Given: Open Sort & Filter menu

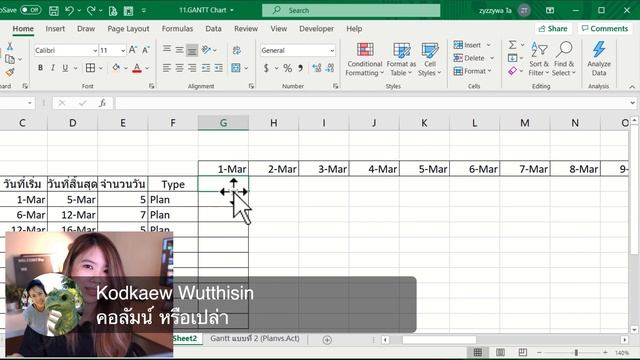Looking at the screenshot, I should click(539, 59).
